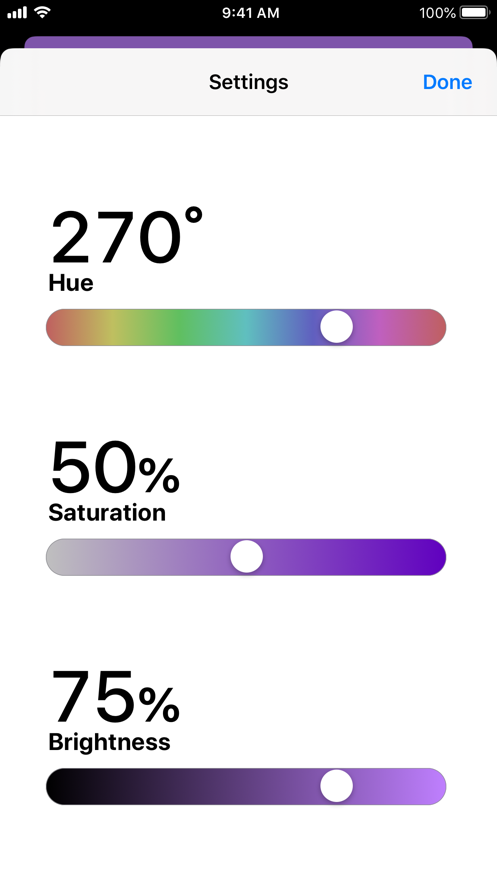Pick yellow on the Hue slider track
This screenshot has width=497, height=883.
click(x=113, y=327)
